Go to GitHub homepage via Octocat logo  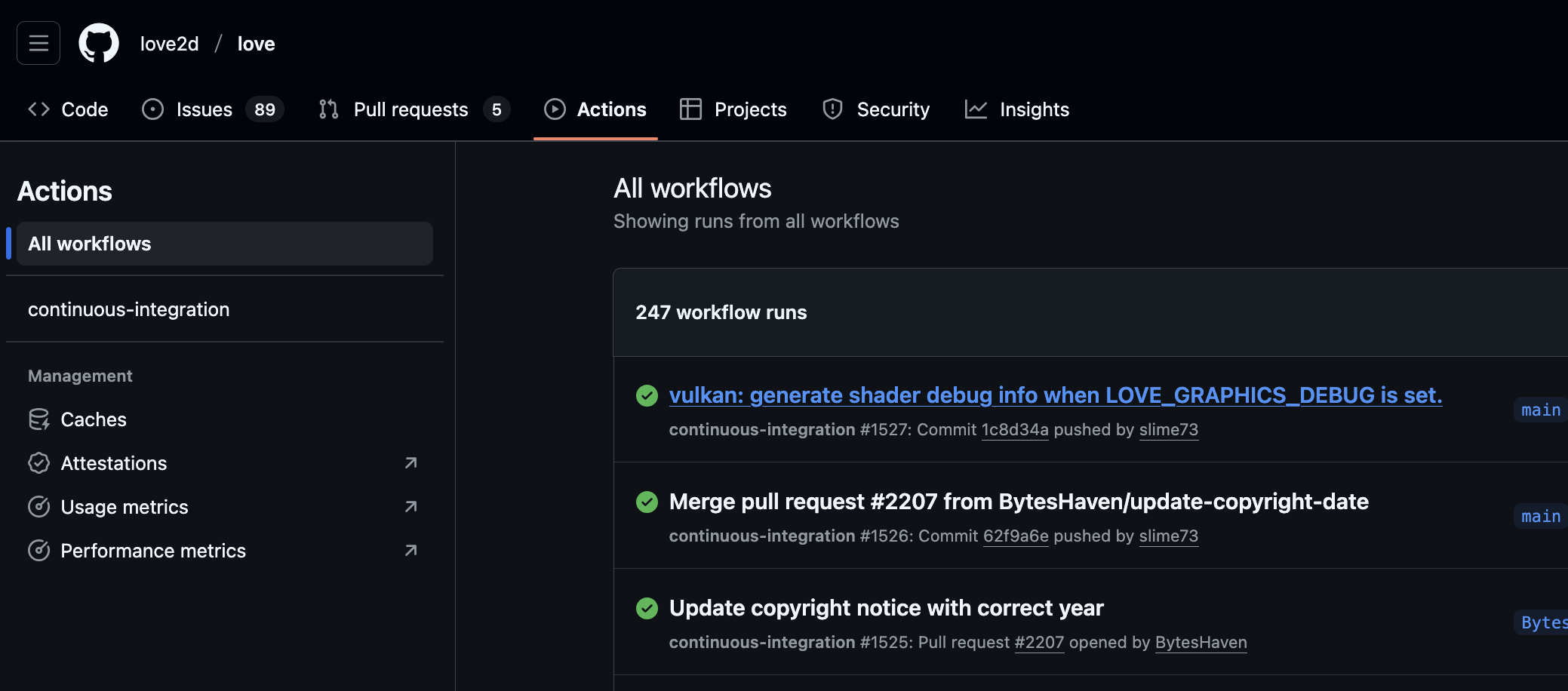99,44
